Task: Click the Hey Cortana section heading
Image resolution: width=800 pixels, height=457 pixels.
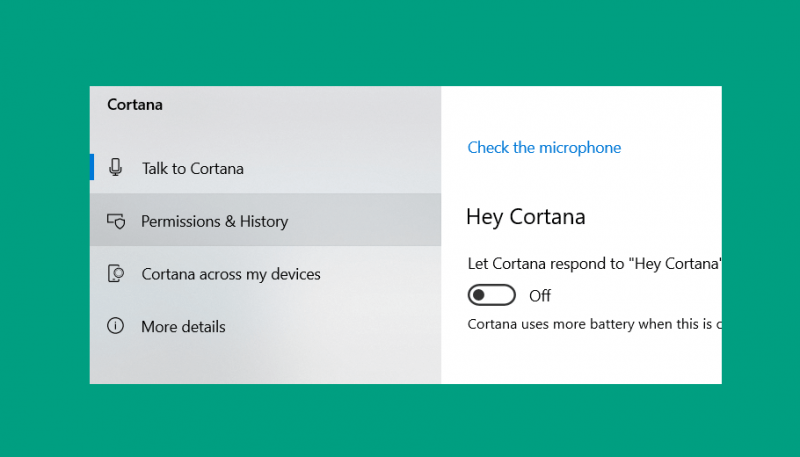Action: pos(526,217)
